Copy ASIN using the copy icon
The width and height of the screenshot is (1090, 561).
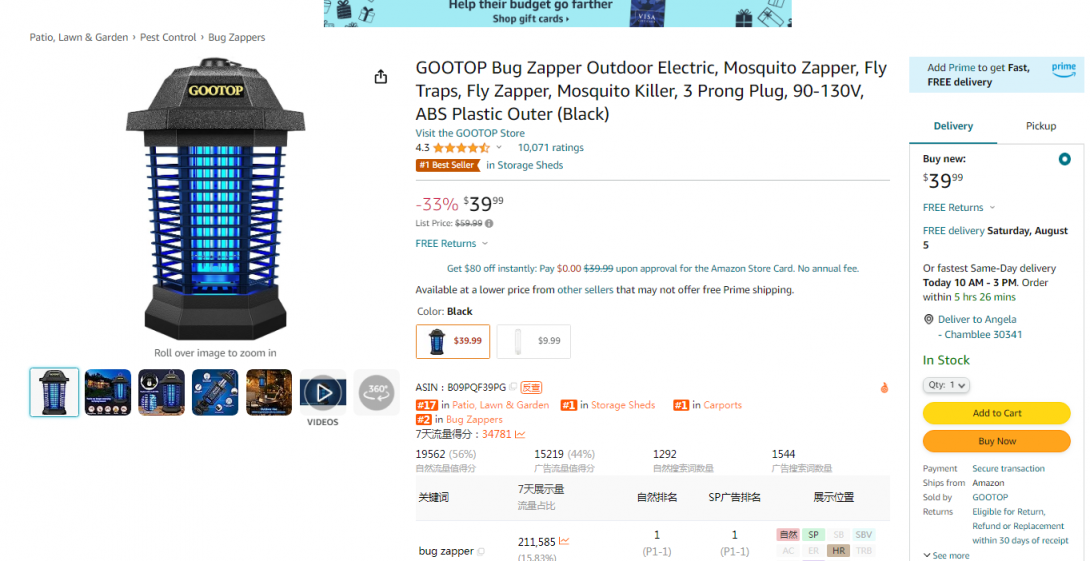coord(513,387)
